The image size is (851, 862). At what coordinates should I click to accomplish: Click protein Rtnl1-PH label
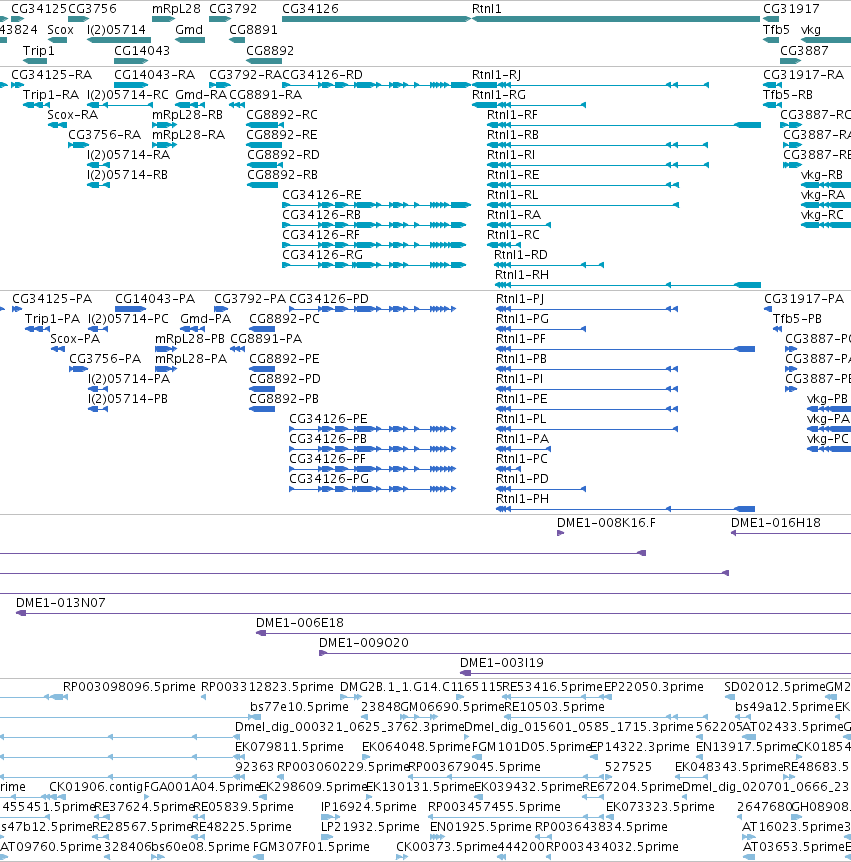[522, 499]
